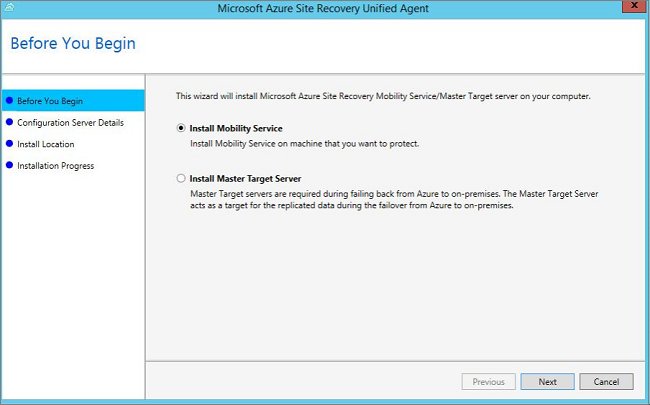Click the window title 'Microsoft Azure Site Recovery Unified Agent'
650x405 pixels.
[323, 8]
